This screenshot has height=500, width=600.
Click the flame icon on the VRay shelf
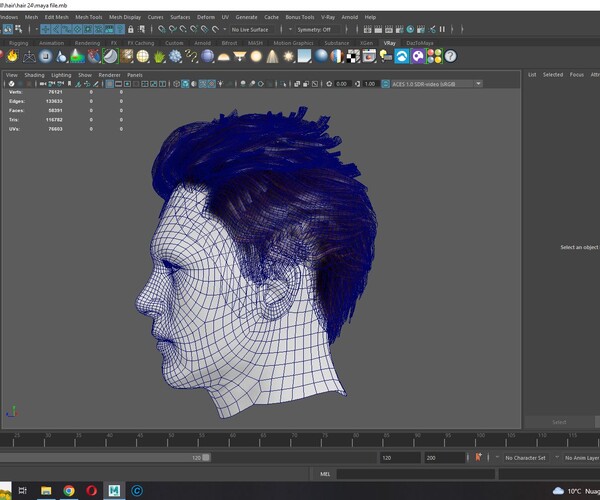point(13,56)
